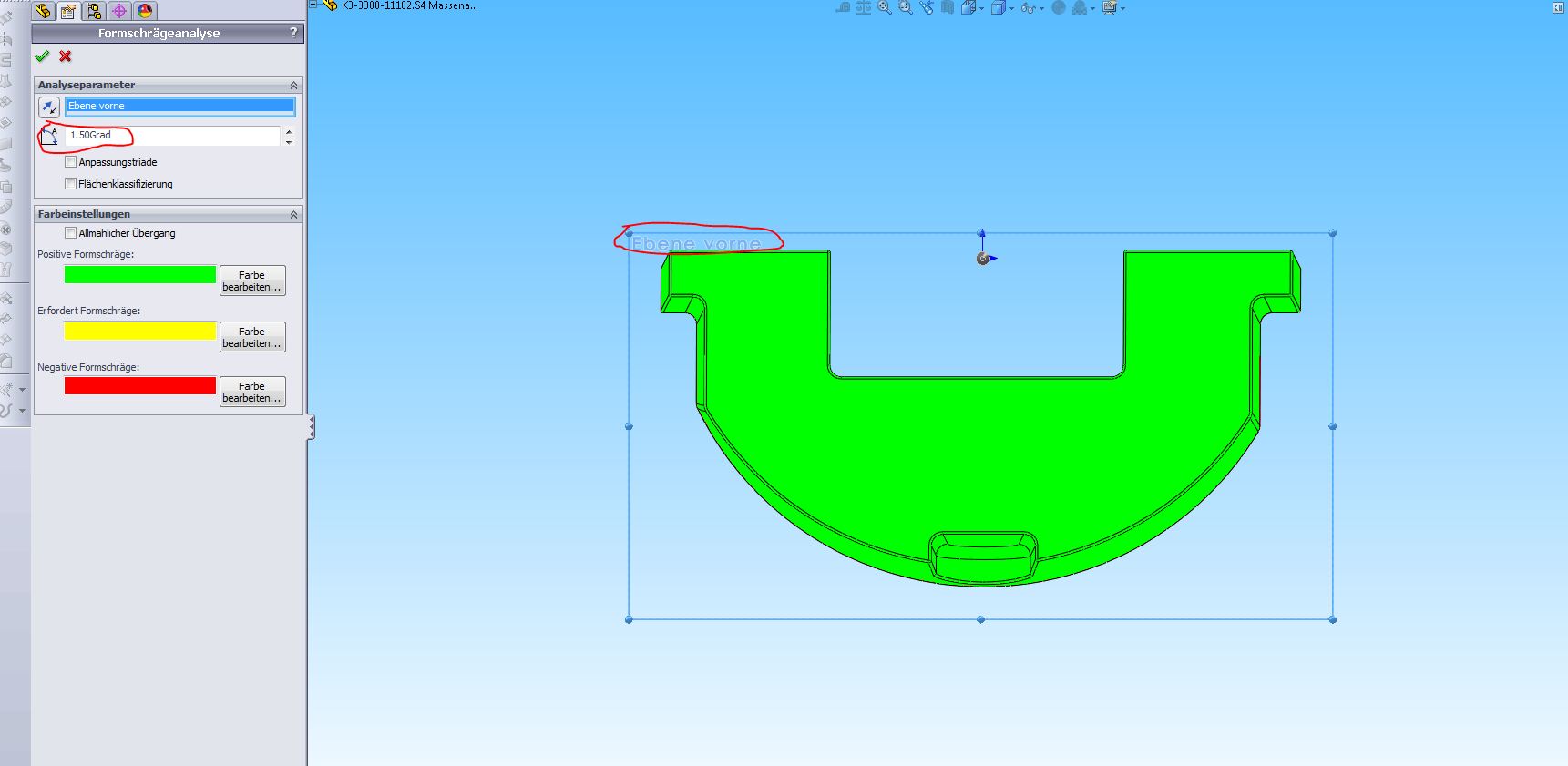
Task: Click the Previous View icon
Action: [x=927, y=8]
